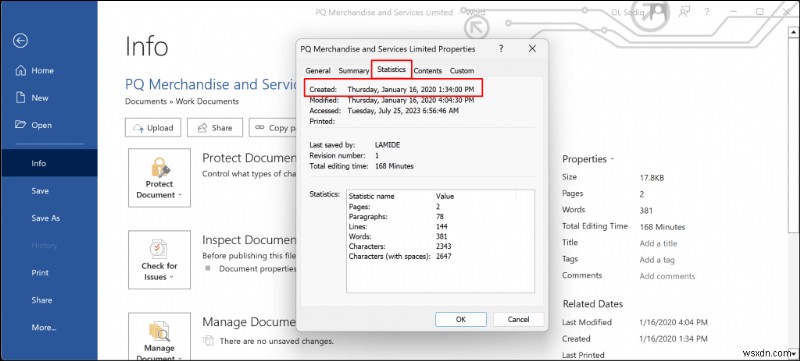This screenshot has height=361, width=800.
Task: Click the new document icon in sidebar
Action: pyautogui.click(x=20, y=97)
